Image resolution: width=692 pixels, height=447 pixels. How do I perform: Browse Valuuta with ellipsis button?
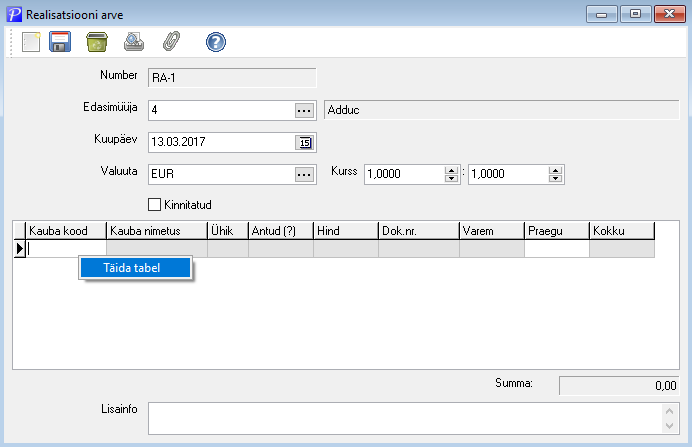304,175
